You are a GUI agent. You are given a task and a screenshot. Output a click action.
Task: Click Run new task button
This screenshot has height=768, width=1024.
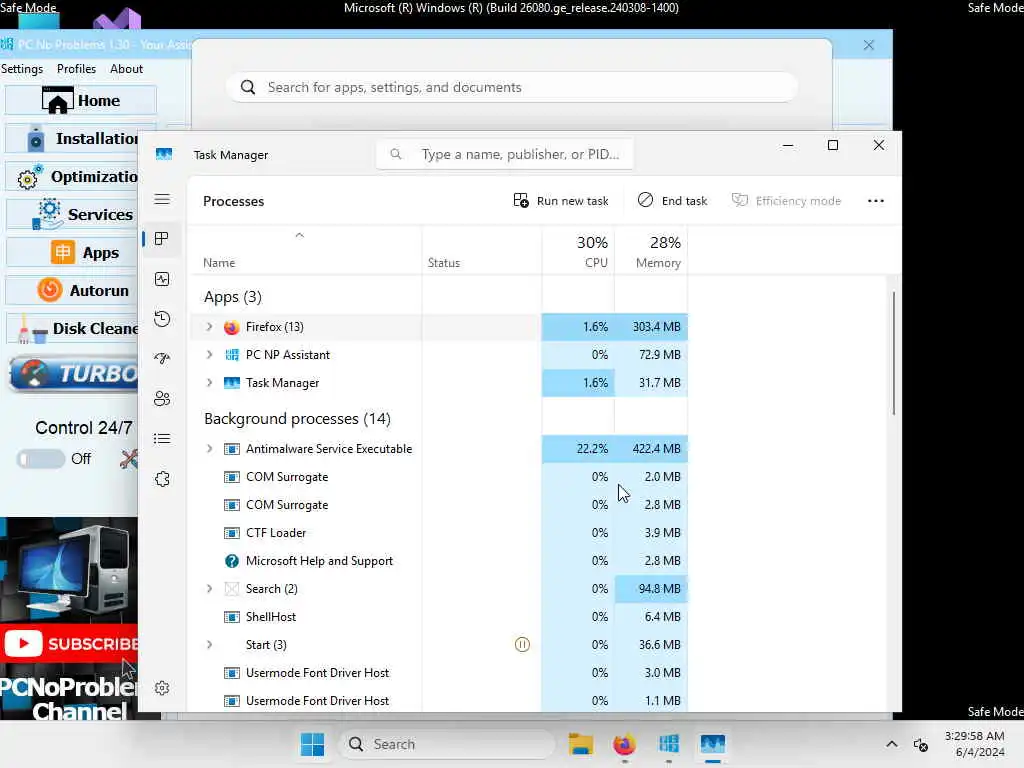point(561,201)
